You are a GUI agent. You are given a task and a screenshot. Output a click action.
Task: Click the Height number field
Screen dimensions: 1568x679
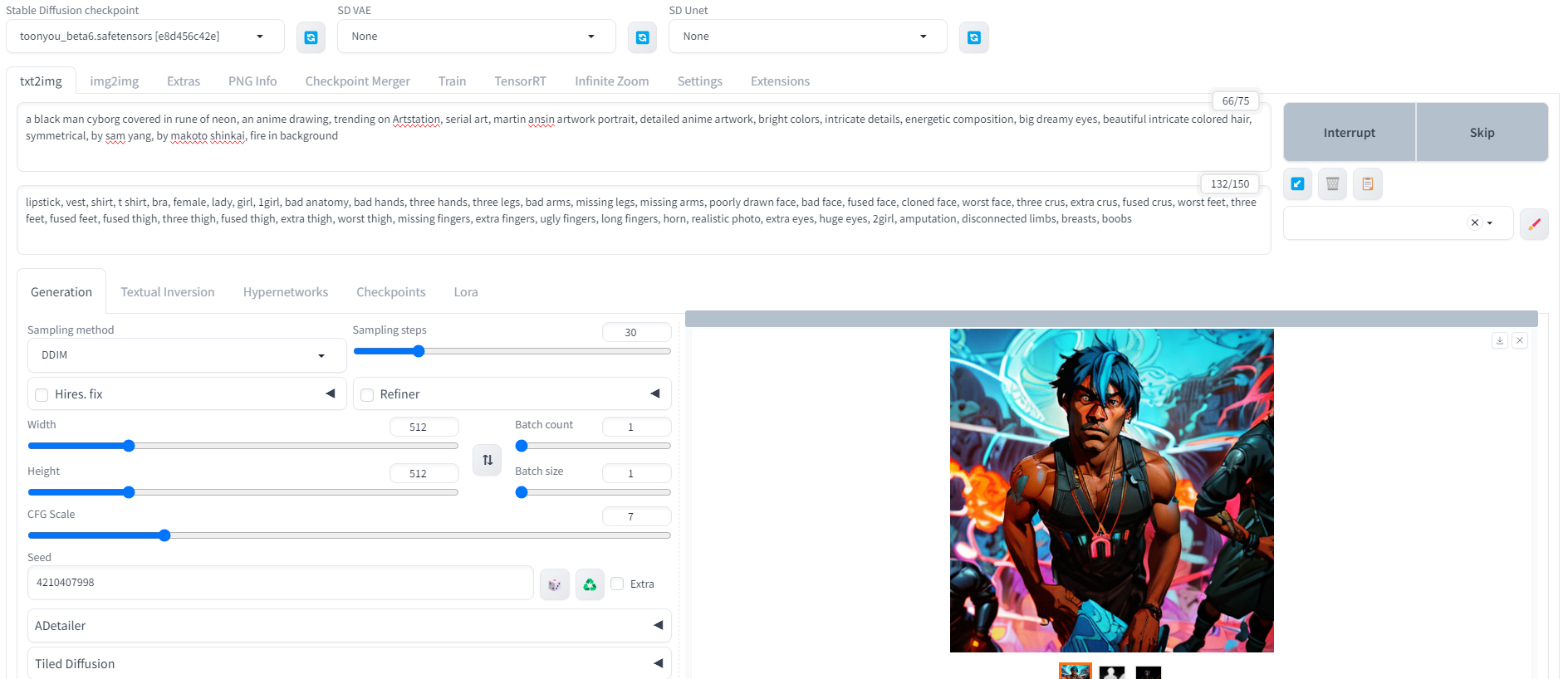pos(424,473)
